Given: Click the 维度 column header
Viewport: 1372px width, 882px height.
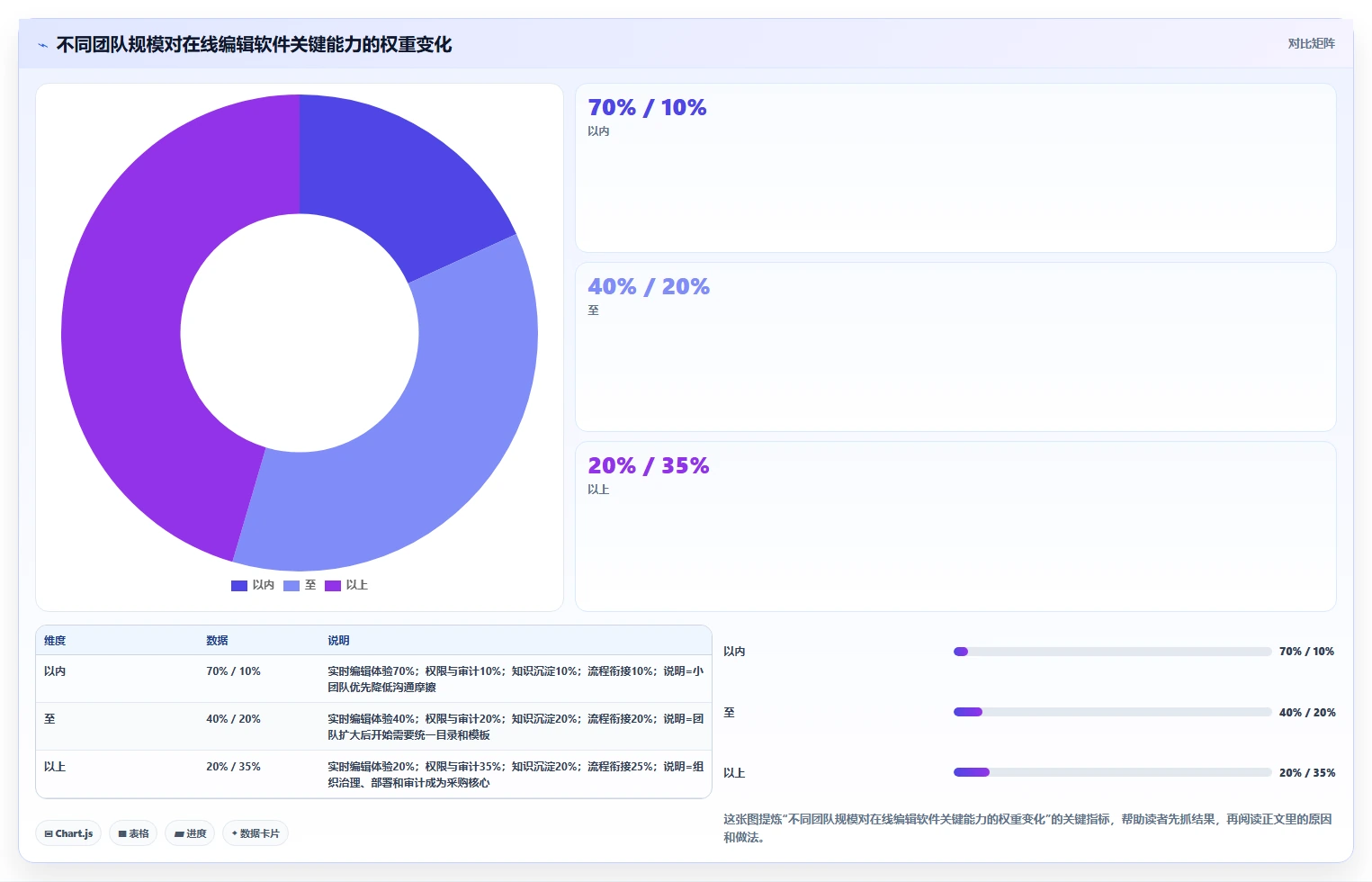Looking at the screenshot, I should point(55,641).
